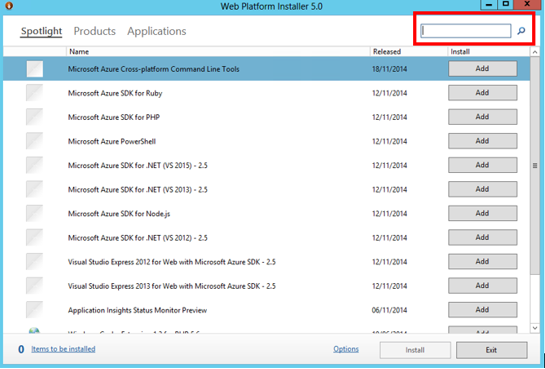Add Visual Studio Express 2013 for Web
This screenshot has width=545, height=369.
click(482, 286)
